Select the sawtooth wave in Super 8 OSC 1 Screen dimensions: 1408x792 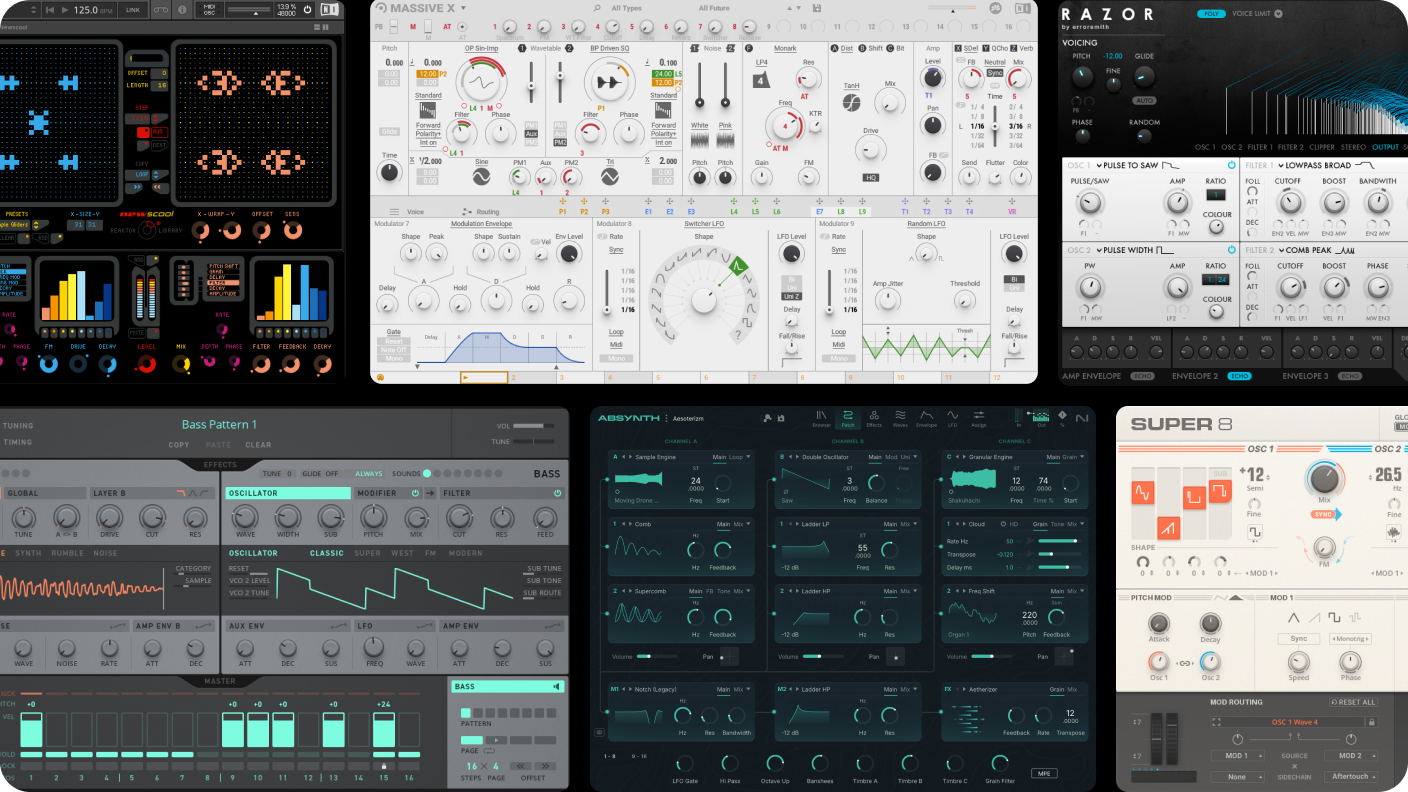click(1167, 527)
